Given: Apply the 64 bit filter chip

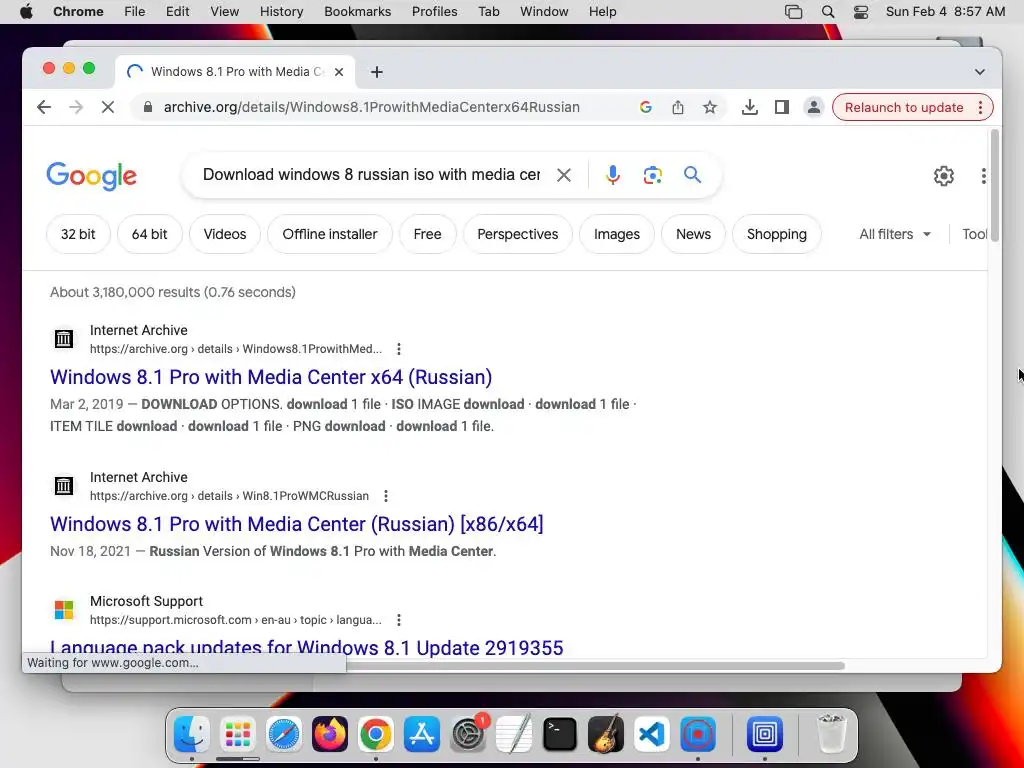Looking at the screenshot, I should [150, 234].
